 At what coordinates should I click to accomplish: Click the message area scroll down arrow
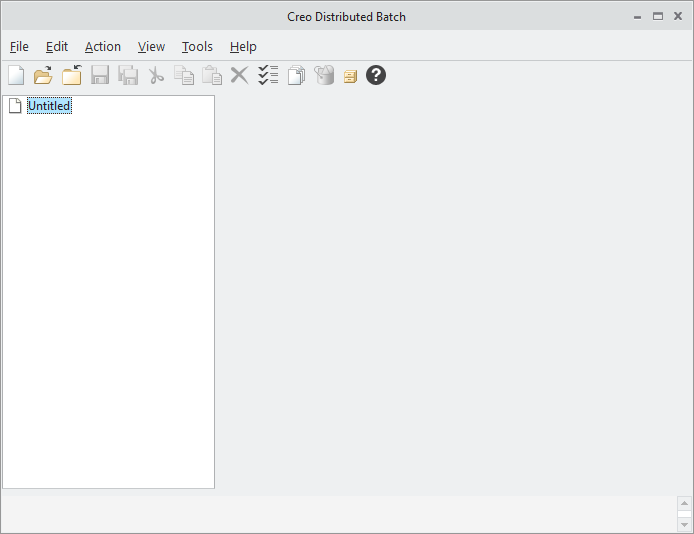pos(684,525)
